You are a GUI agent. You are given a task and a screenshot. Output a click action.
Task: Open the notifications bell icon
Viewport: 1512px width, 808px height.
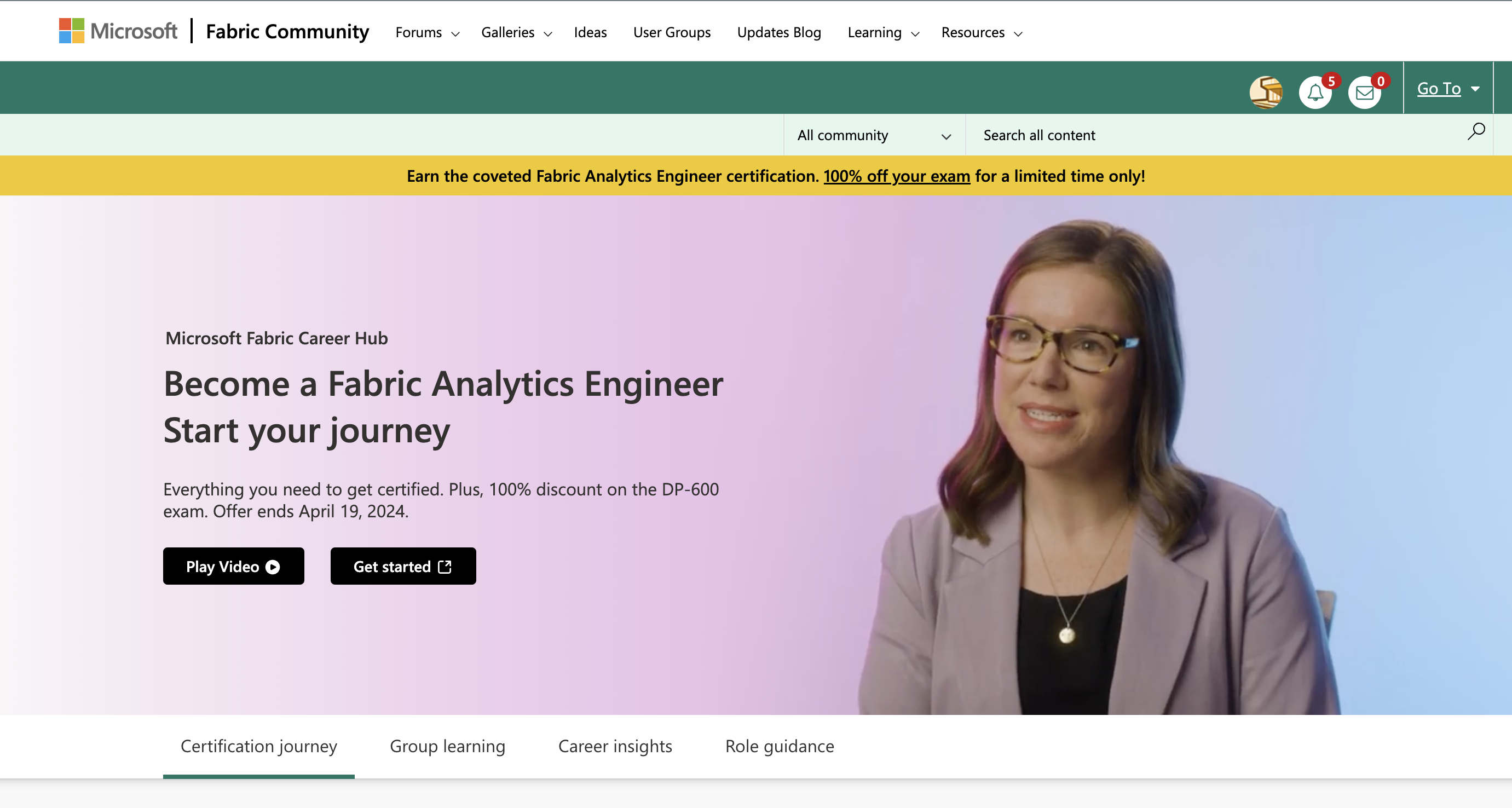point(1315,92)
